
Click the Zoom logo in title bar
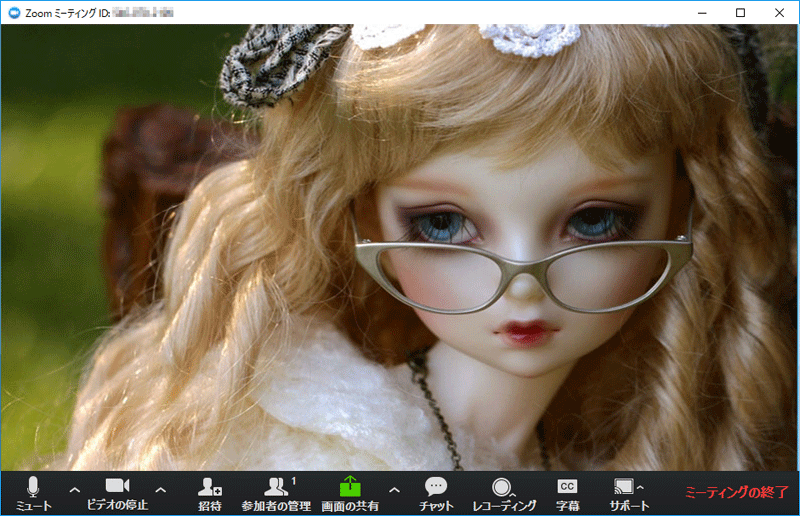[x=13, y=12]
